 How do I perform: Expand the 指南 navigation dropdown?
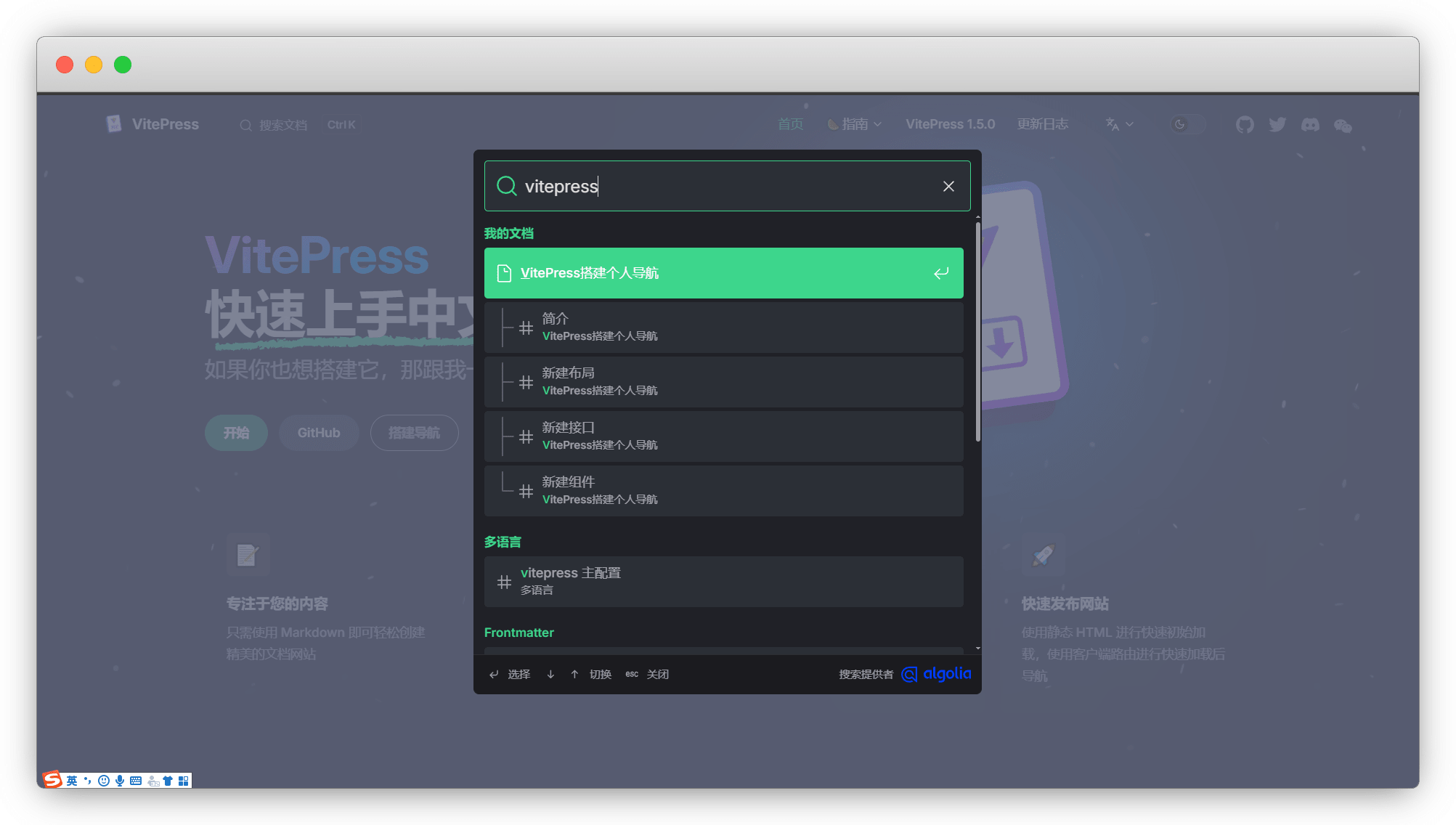(855, 124)
